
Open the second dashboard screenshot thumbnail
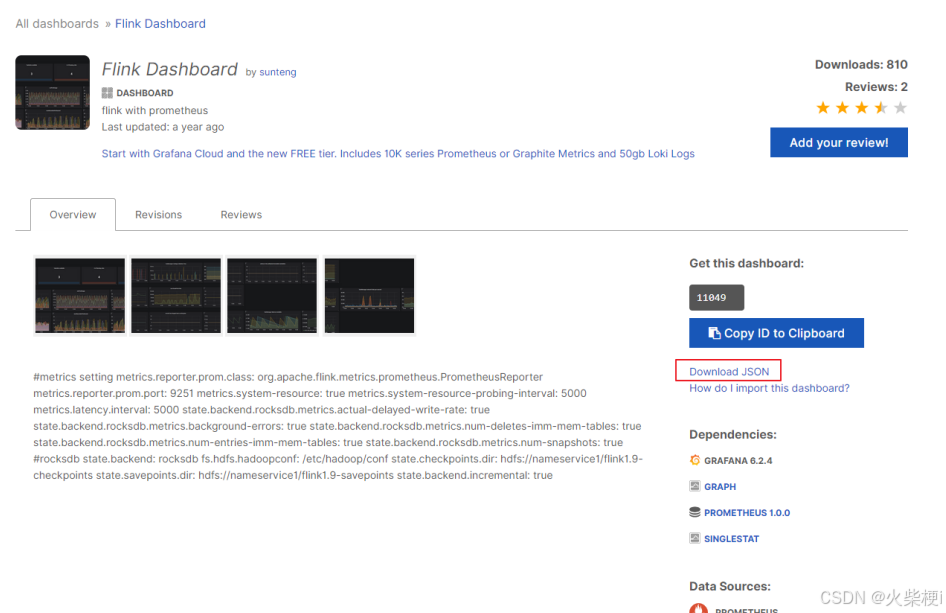click(x=176, y=296)
